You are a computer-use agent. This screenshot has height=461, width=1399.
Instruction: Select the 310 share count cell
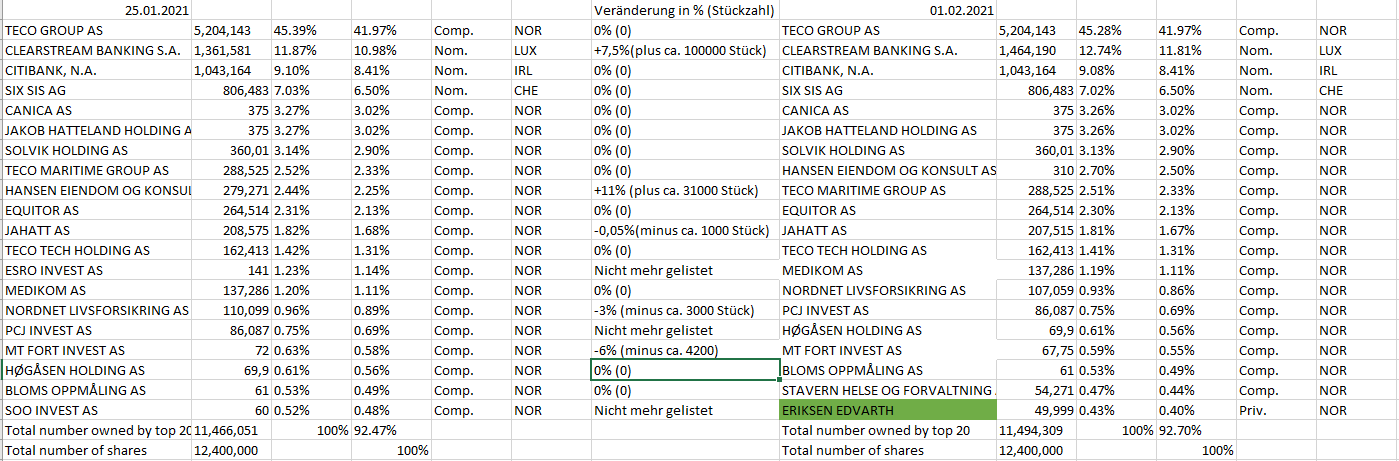coord(1036,171)
